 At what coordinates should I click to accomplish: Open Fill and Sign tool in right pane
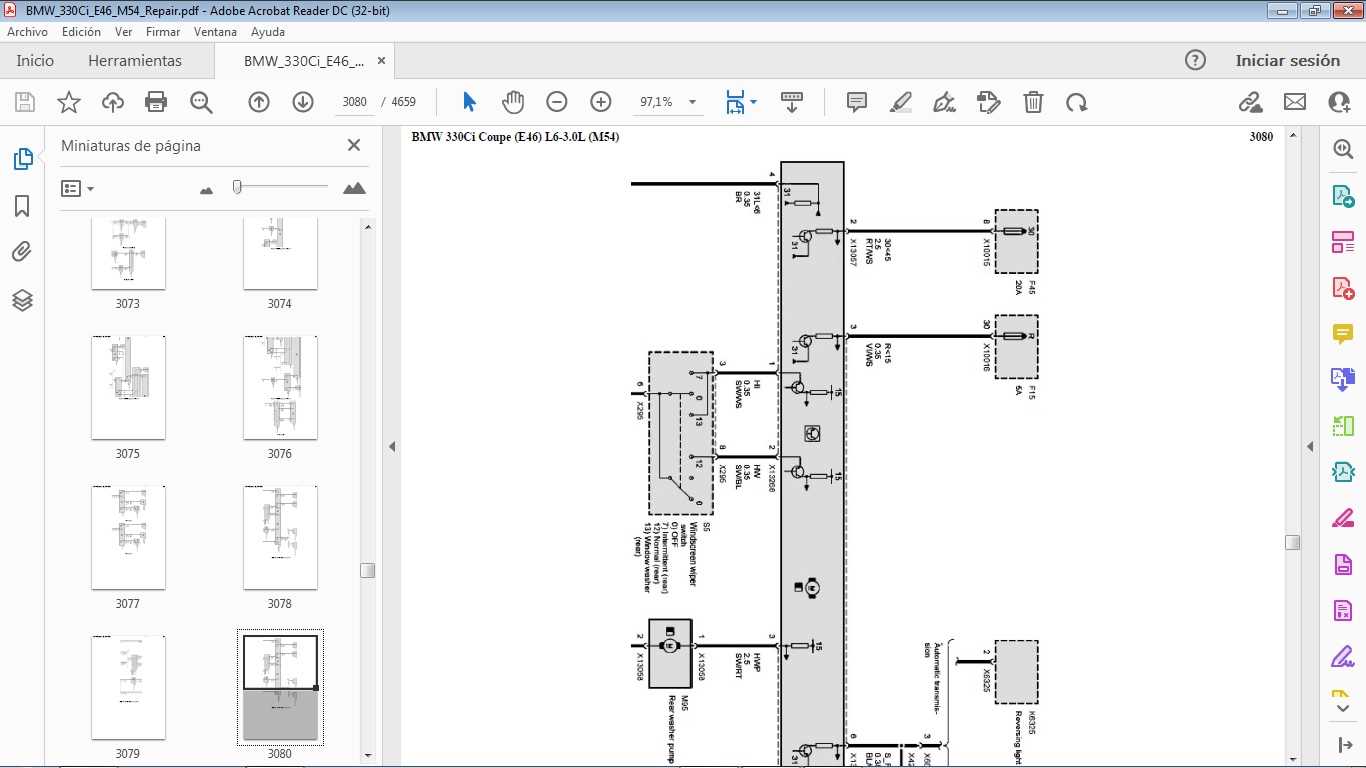click(x=1343, y=658)
